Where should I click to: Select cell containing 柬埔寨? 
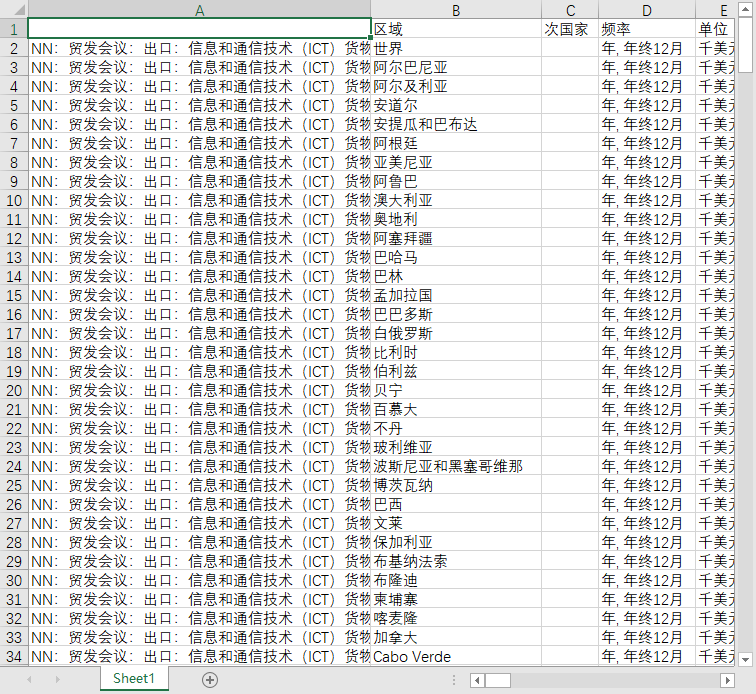pos(456,599)
